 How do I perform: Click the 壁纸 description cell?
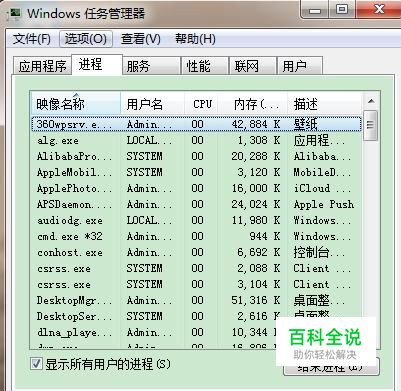[305, 124]
